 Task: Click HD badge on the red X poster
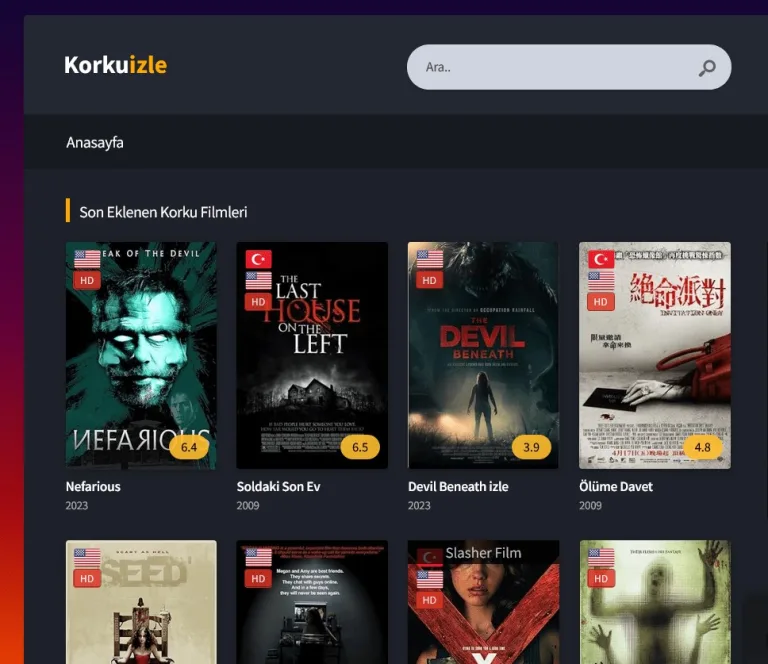point(430,600)
